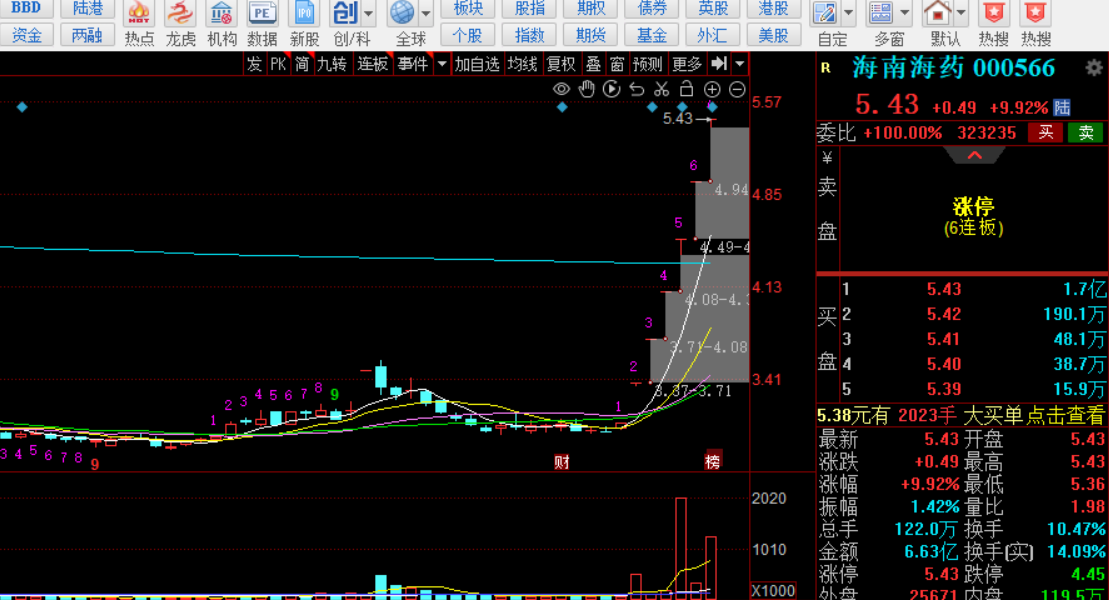Image resolution: width=1109 pixels, height=600 pixels.
Task: Click the 榜 marker on the timeline
Action: (712, 461)
